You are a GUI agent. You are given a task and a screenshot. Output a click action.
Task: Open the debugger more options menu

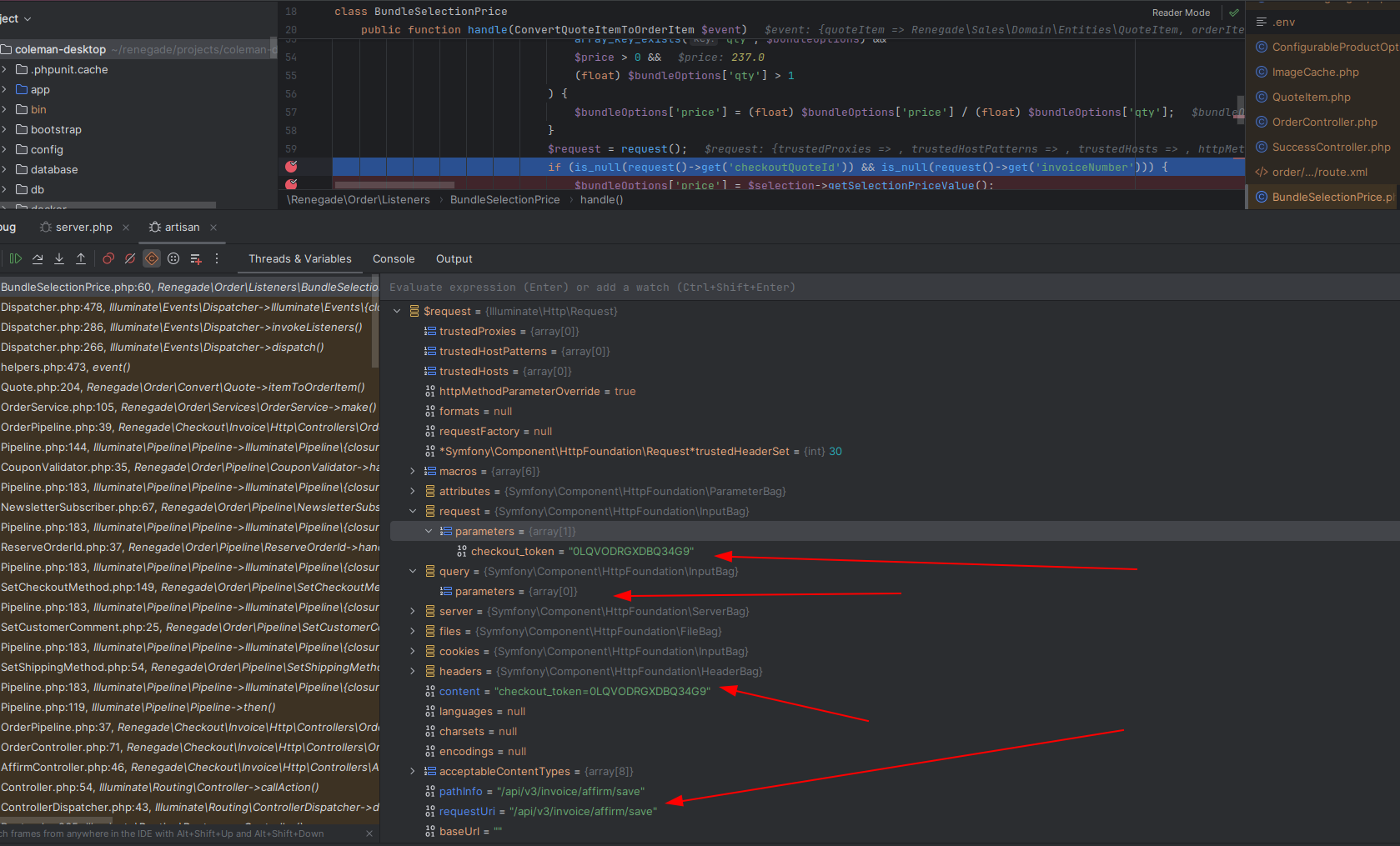217,259
